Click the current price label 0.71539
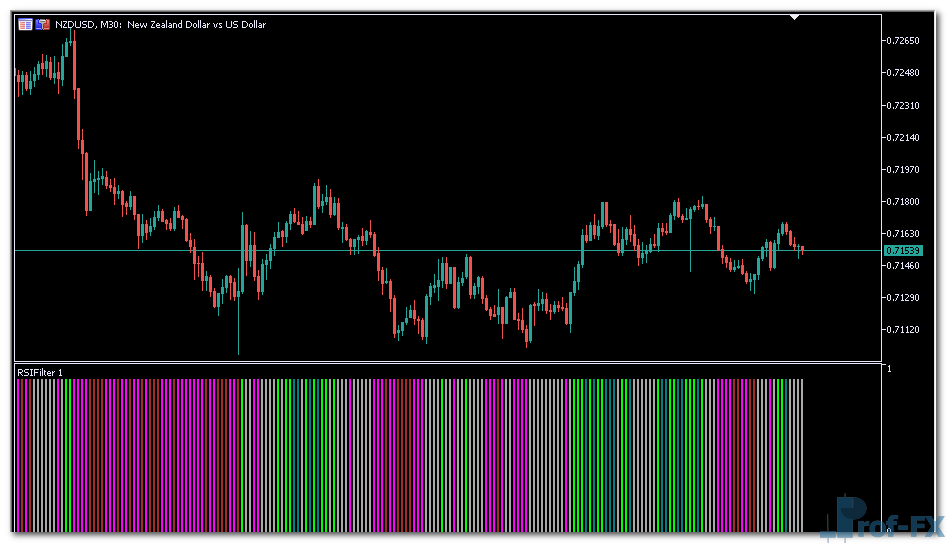This screenshot has height=543, width=947. click(x=902, y=250)
